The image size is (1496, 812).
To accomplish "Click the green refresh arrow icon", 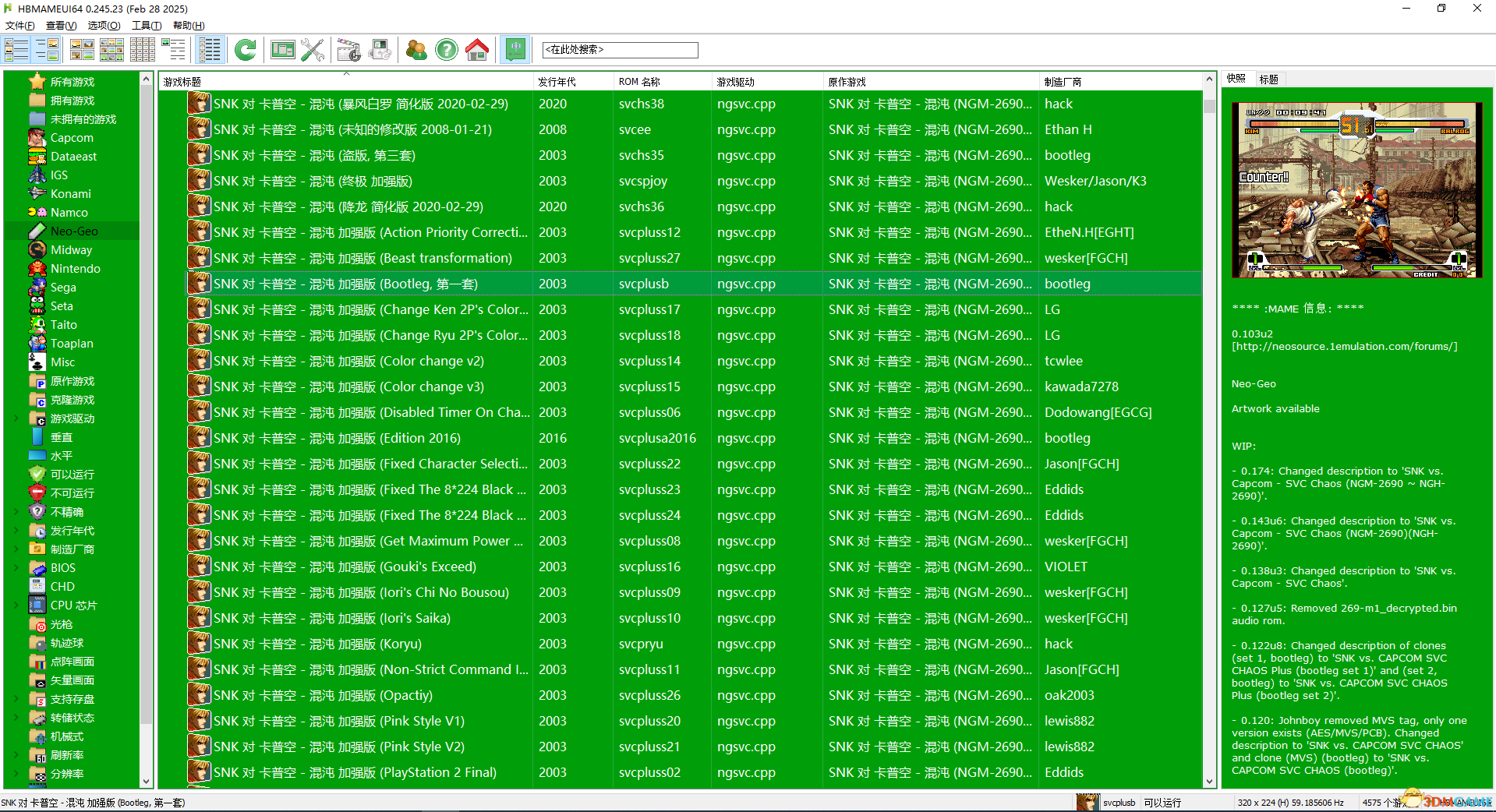I will (246, 50).
